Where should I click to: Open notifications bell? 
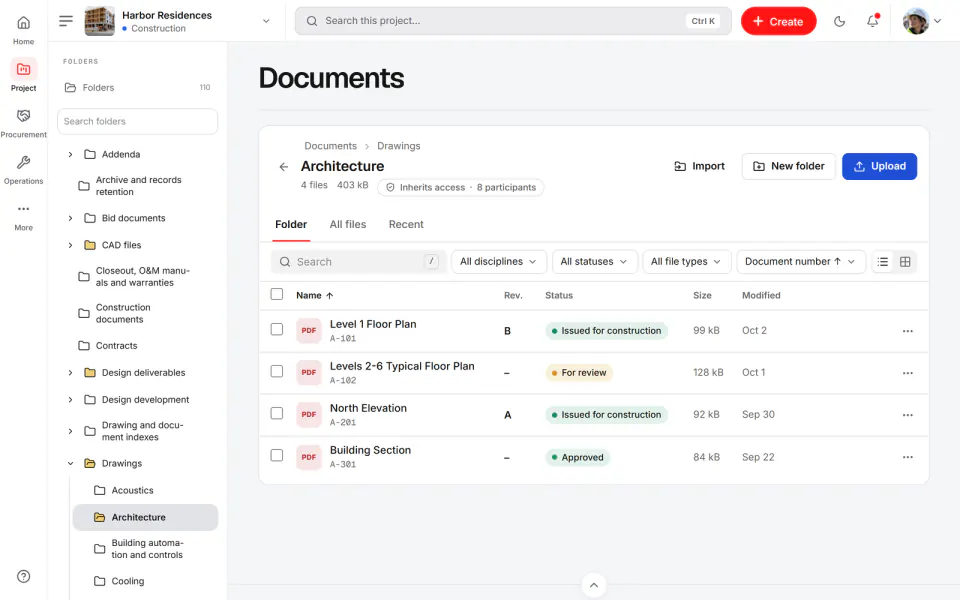tap(872, 21)
